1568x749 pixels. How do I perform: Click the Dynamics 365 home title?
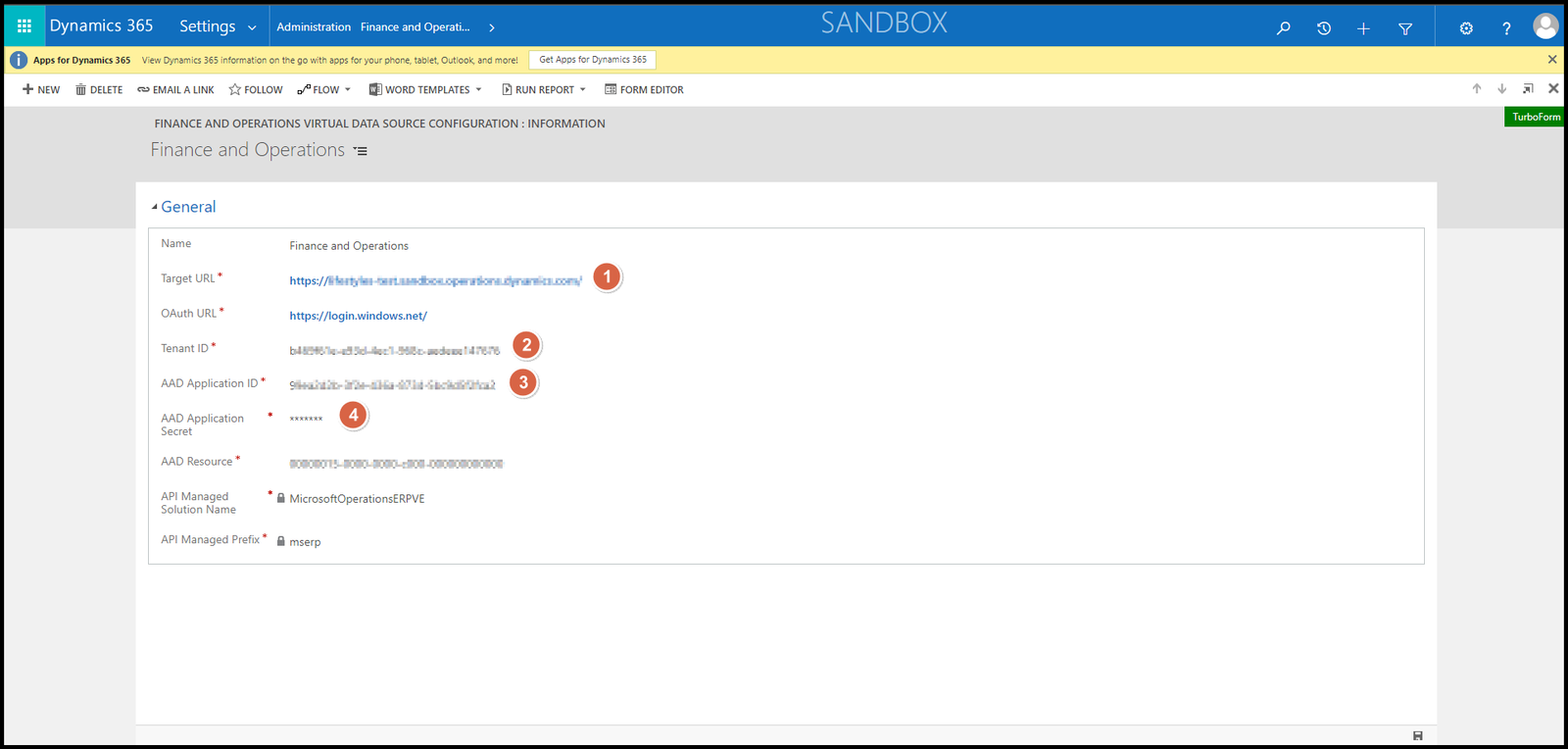point(101,26)
